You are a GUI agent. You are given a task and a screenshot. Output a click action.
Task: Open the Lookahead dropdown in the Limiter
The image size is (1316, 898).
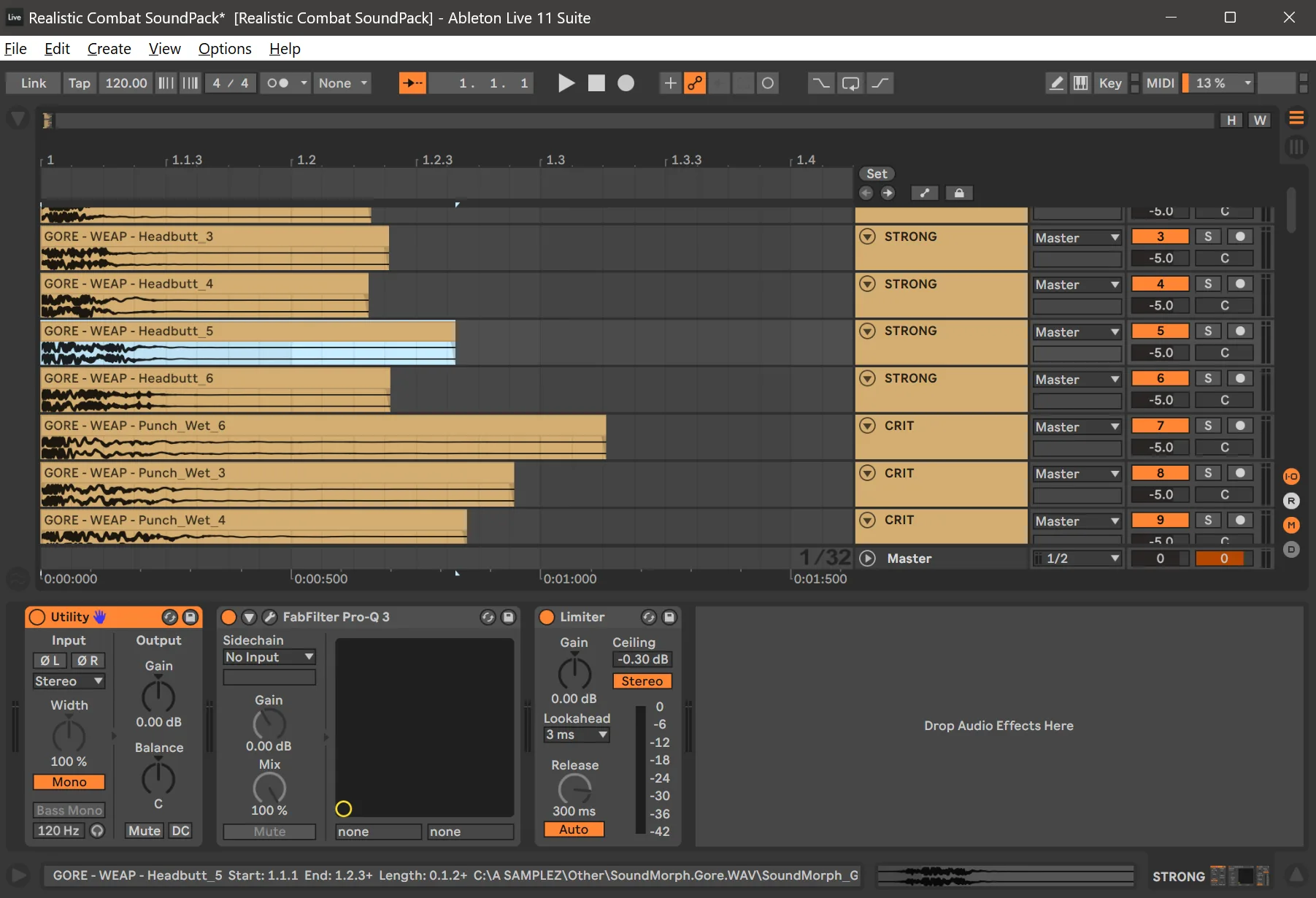(576, 734)
